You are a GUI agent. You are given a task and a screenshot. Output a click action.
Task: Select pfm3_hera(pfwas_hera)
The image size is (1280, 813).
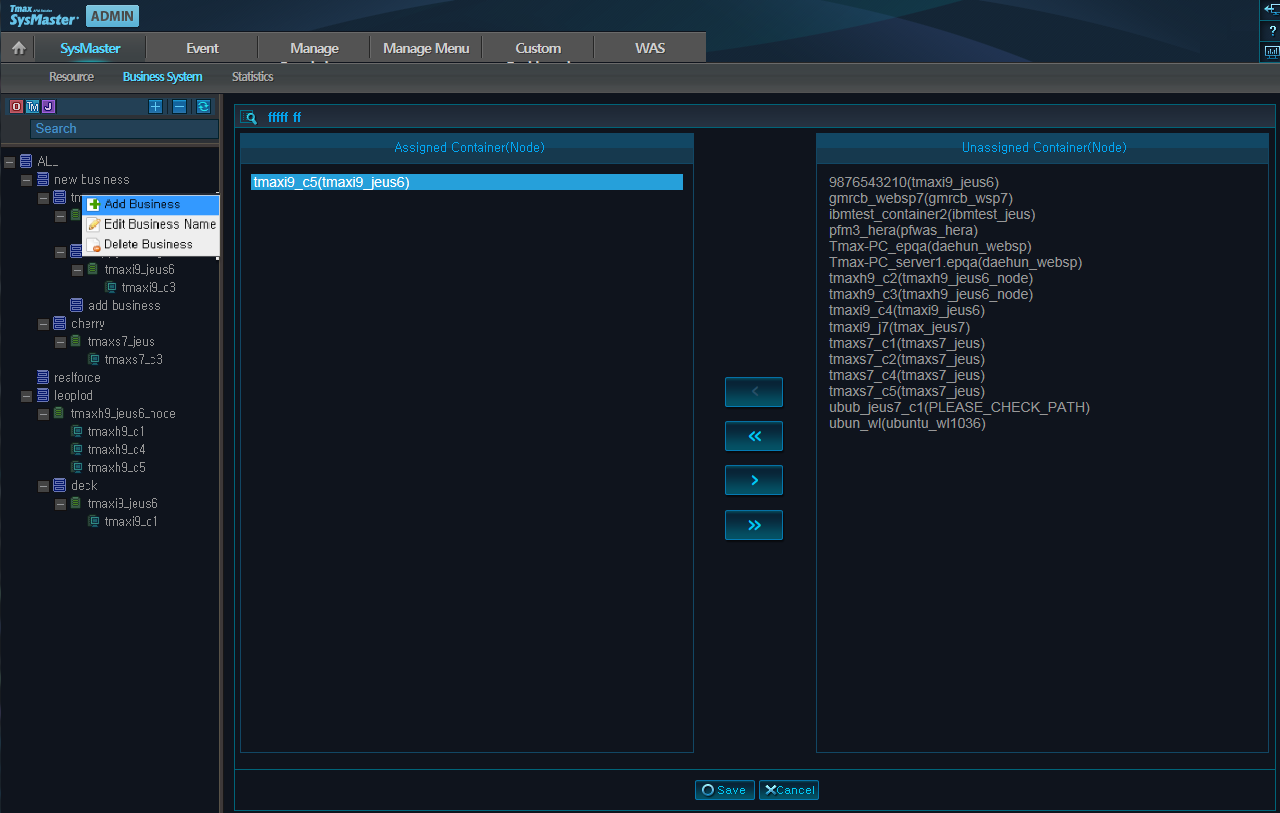pyautogui.click(x=903, y=230)
